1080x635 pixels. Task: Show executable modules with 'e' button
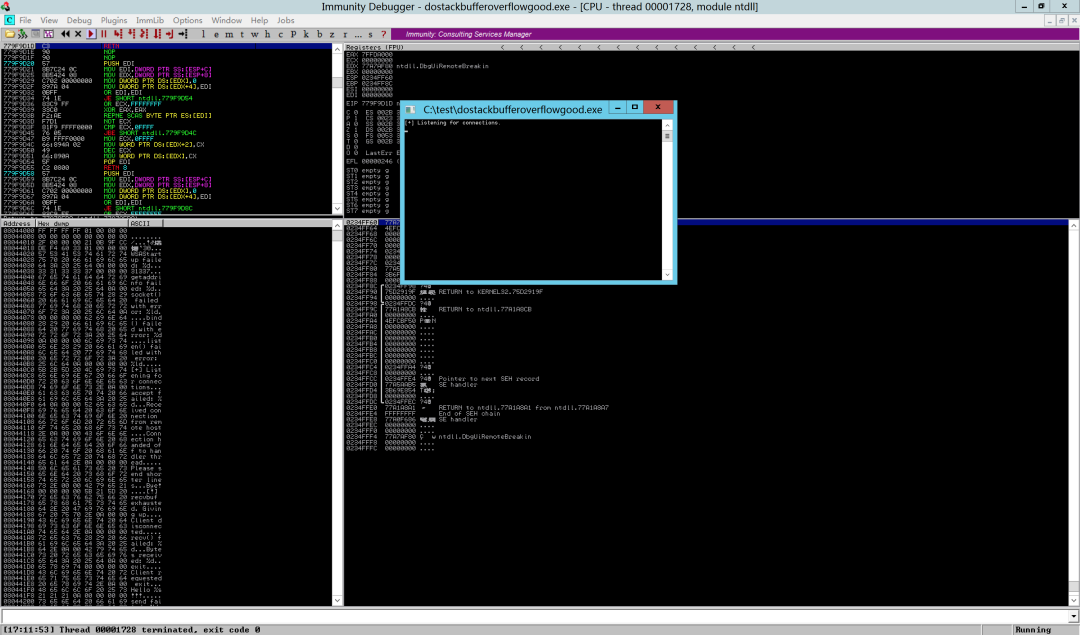point(216,34)
